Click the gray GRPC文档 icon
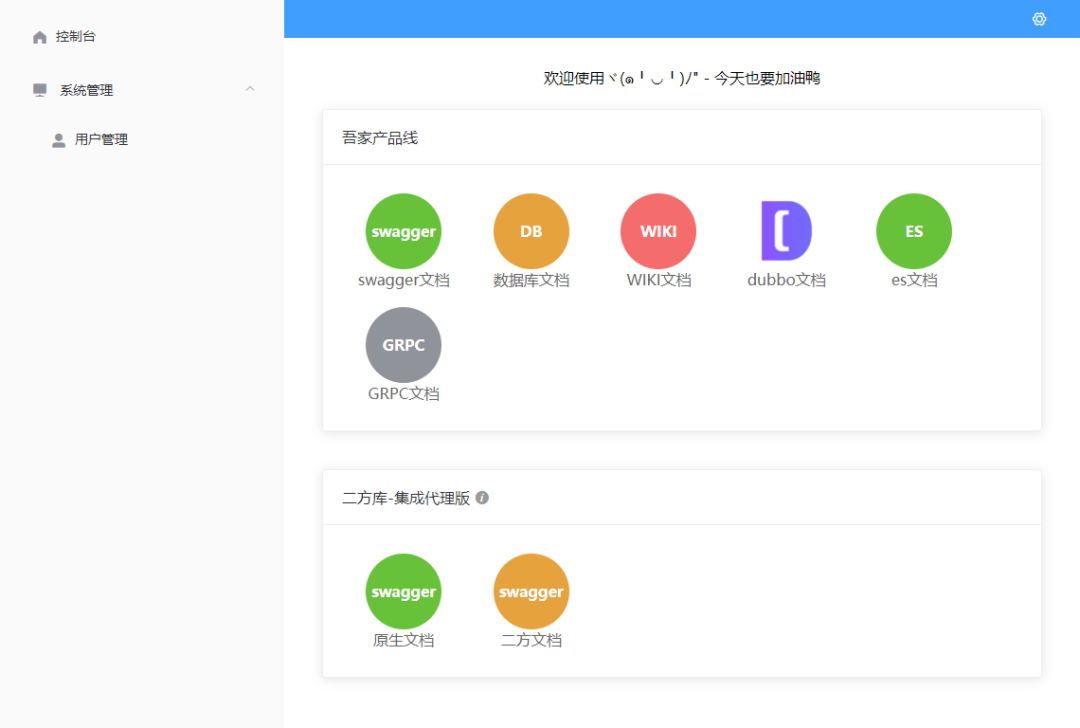The height and width of the screenshot is (728, 1080). pyautogui.click(x=403, y=344)
